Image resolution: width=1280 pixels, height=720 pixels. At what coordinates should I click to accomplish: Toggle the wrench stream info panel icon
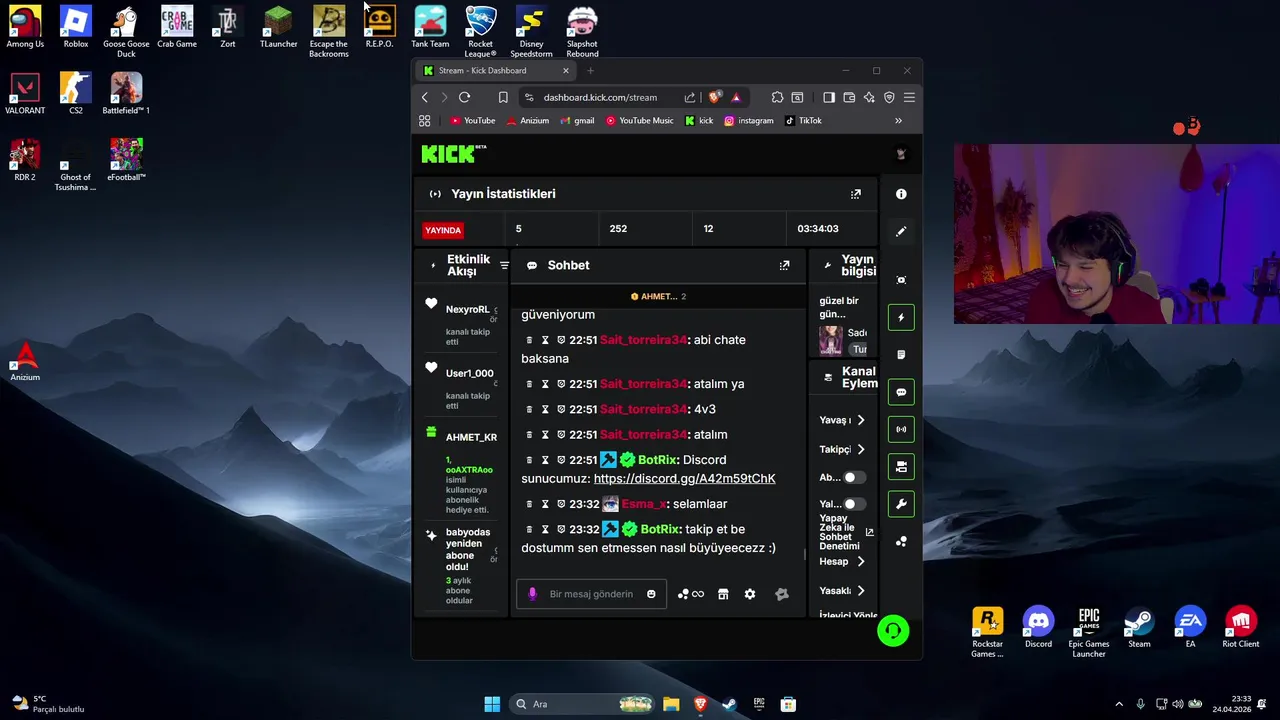[901, 504]
